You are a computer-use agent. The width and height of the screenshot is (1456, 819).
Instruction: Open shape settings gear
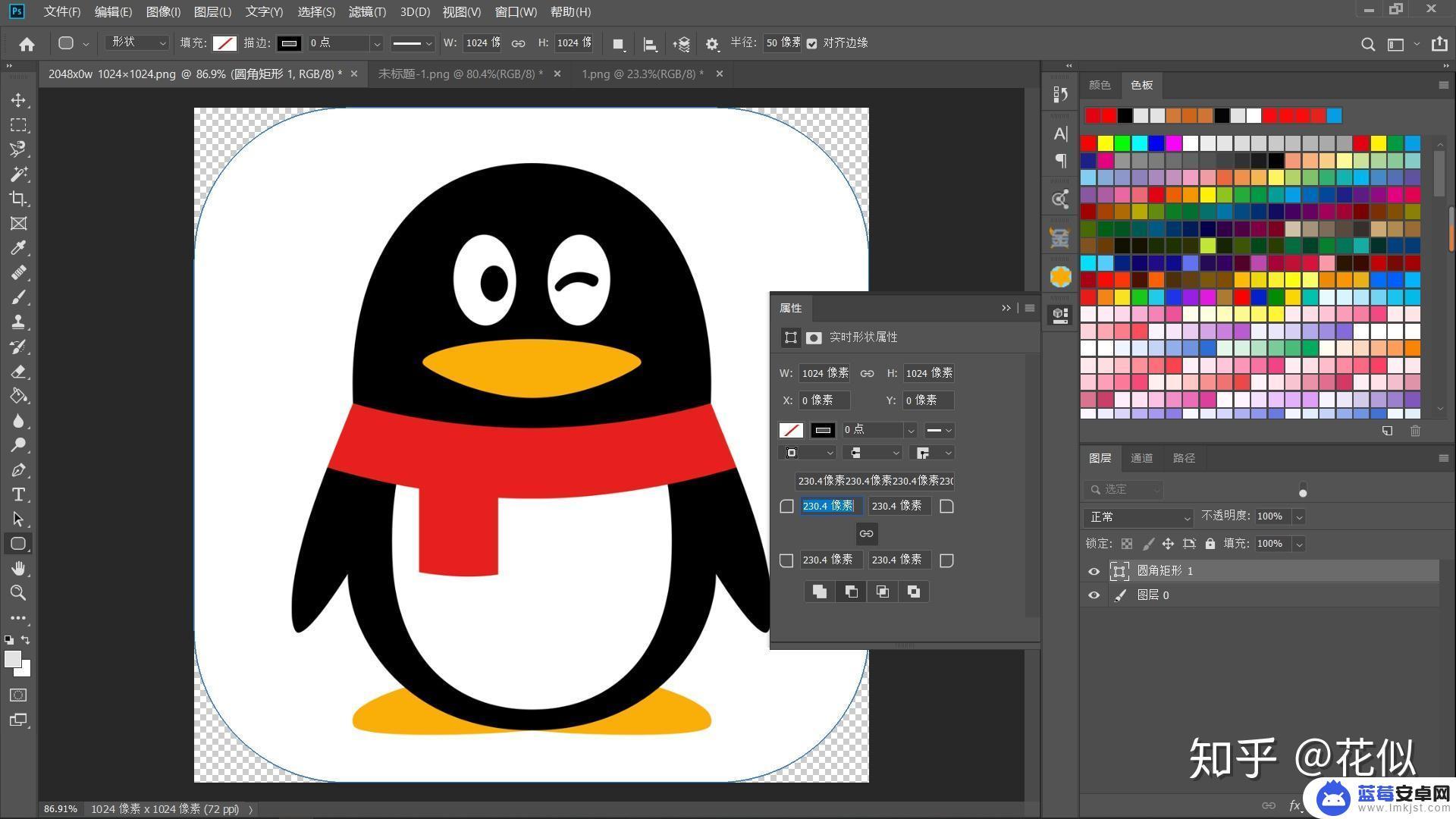point(711,44)
